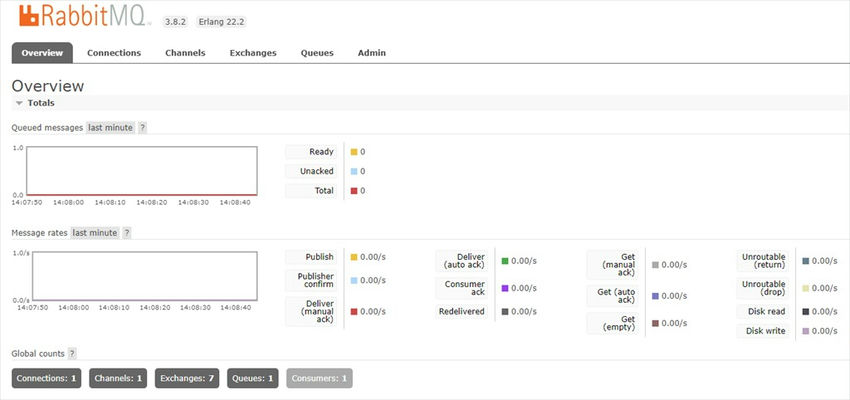
Task: Click the Redelivered label
Action: [x=461, y=312]
